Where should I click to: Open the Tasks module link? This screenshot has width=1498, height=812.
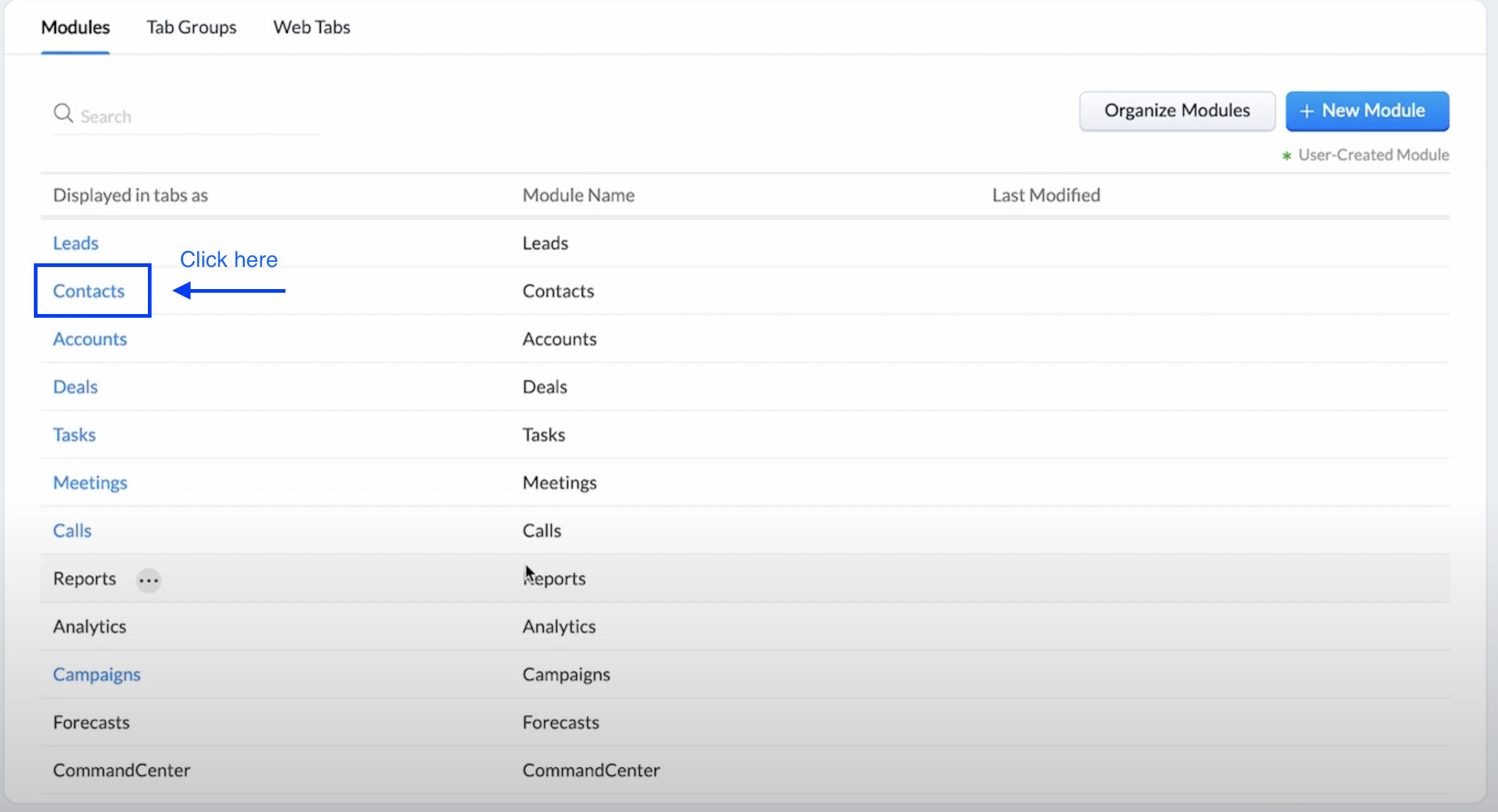click(74, 435)
